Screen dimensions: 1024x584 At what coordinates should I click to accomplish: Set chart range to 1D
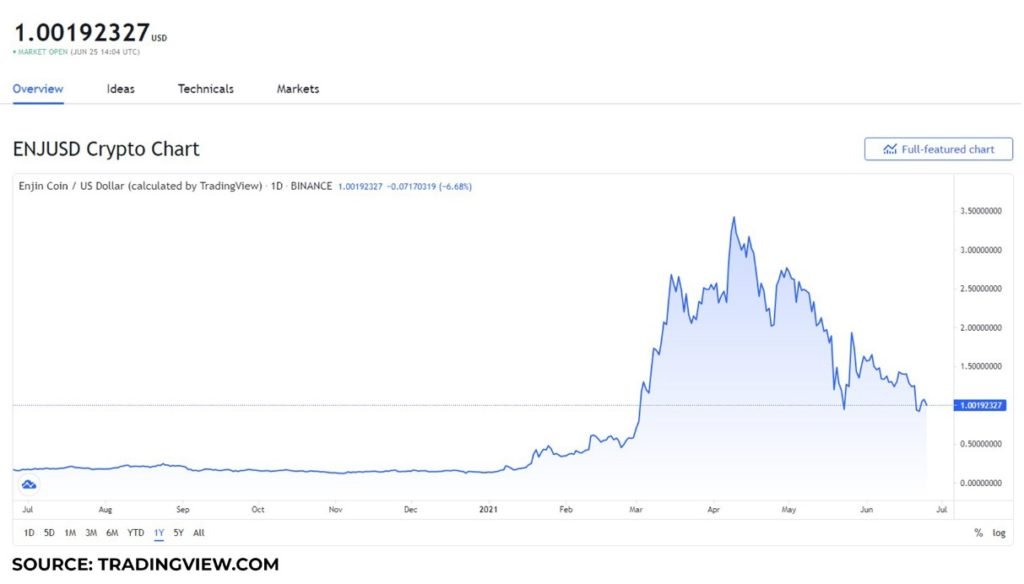coord(29,533)
